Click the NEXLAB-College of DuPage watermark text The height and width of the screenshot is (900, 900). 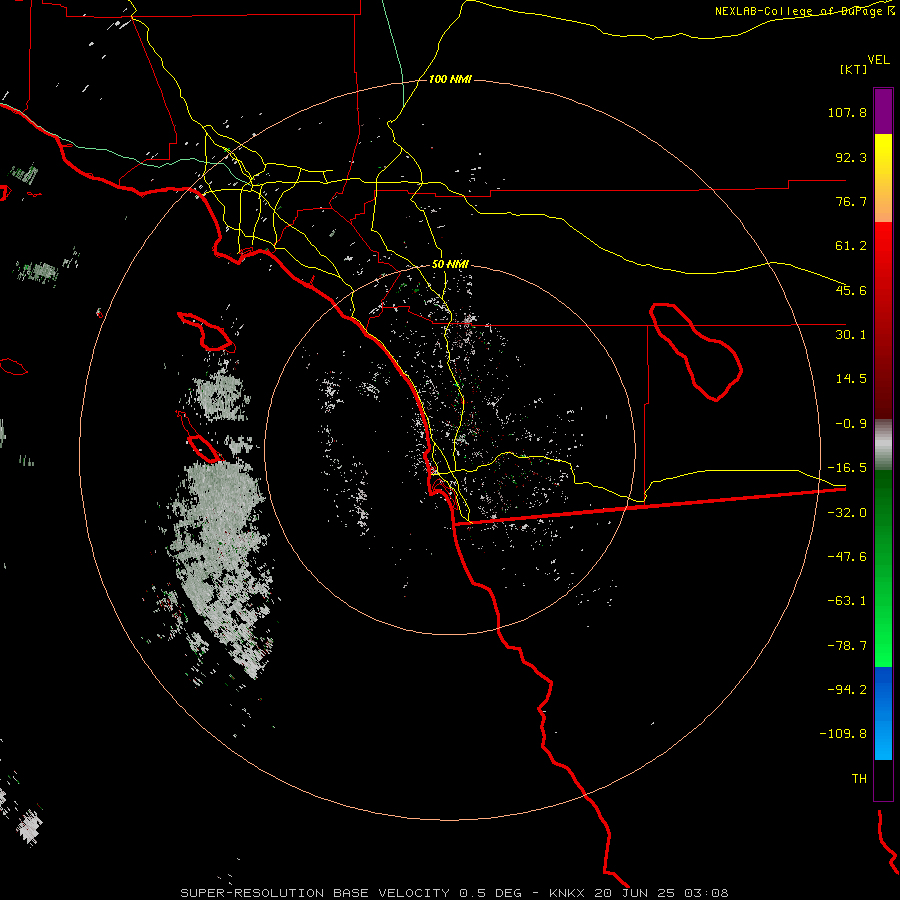click(804, 11)
